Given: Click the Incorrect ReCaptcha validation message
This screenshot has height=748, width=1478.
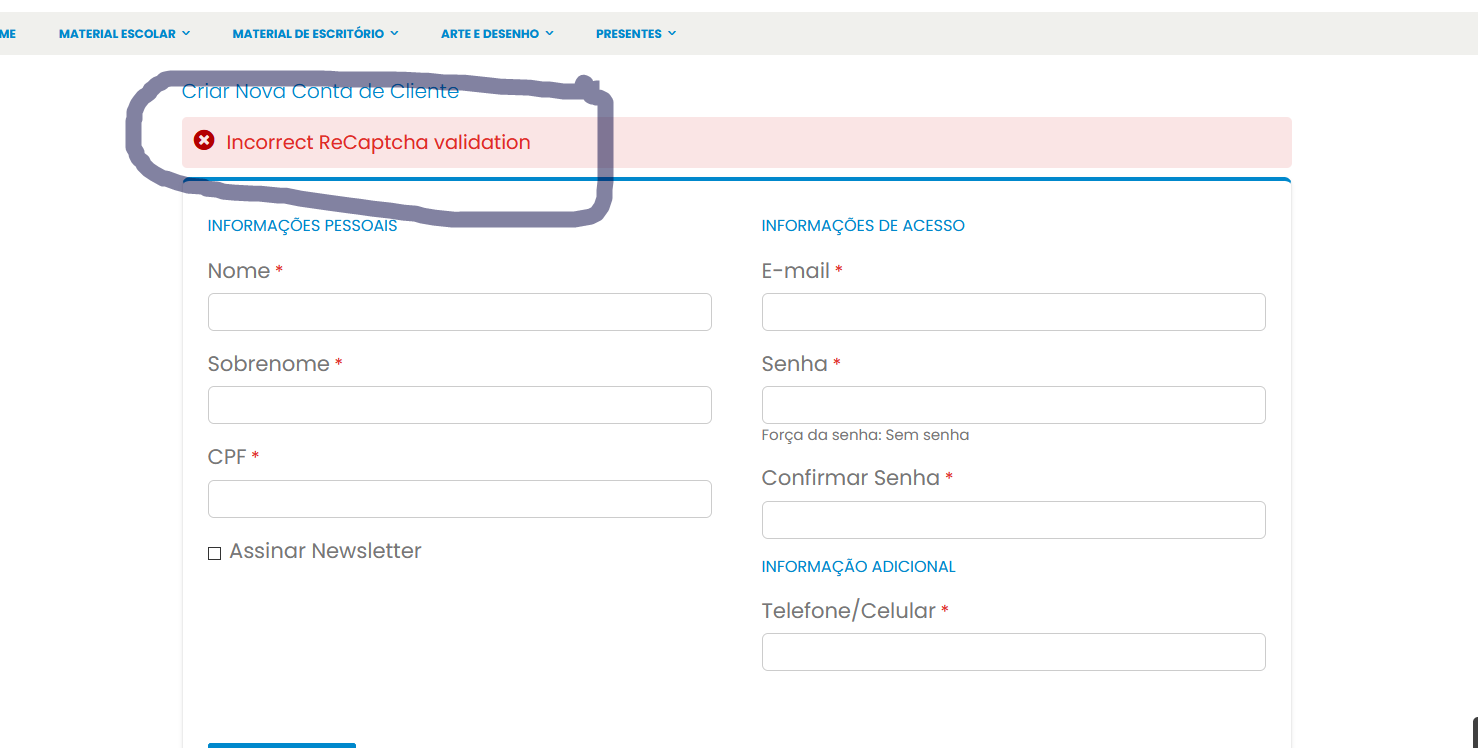Looking at the screenshot, I should [378, 142].
